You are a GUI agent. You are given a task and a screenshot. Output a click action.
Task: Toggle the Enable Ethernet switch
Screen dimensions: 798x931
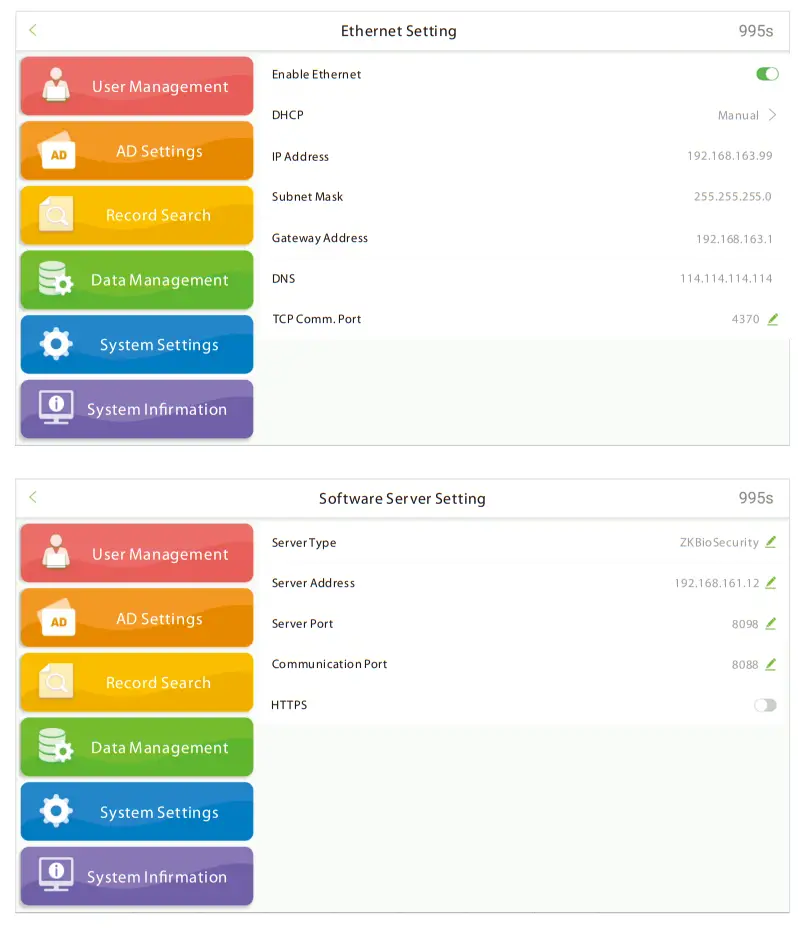(767, 74)
